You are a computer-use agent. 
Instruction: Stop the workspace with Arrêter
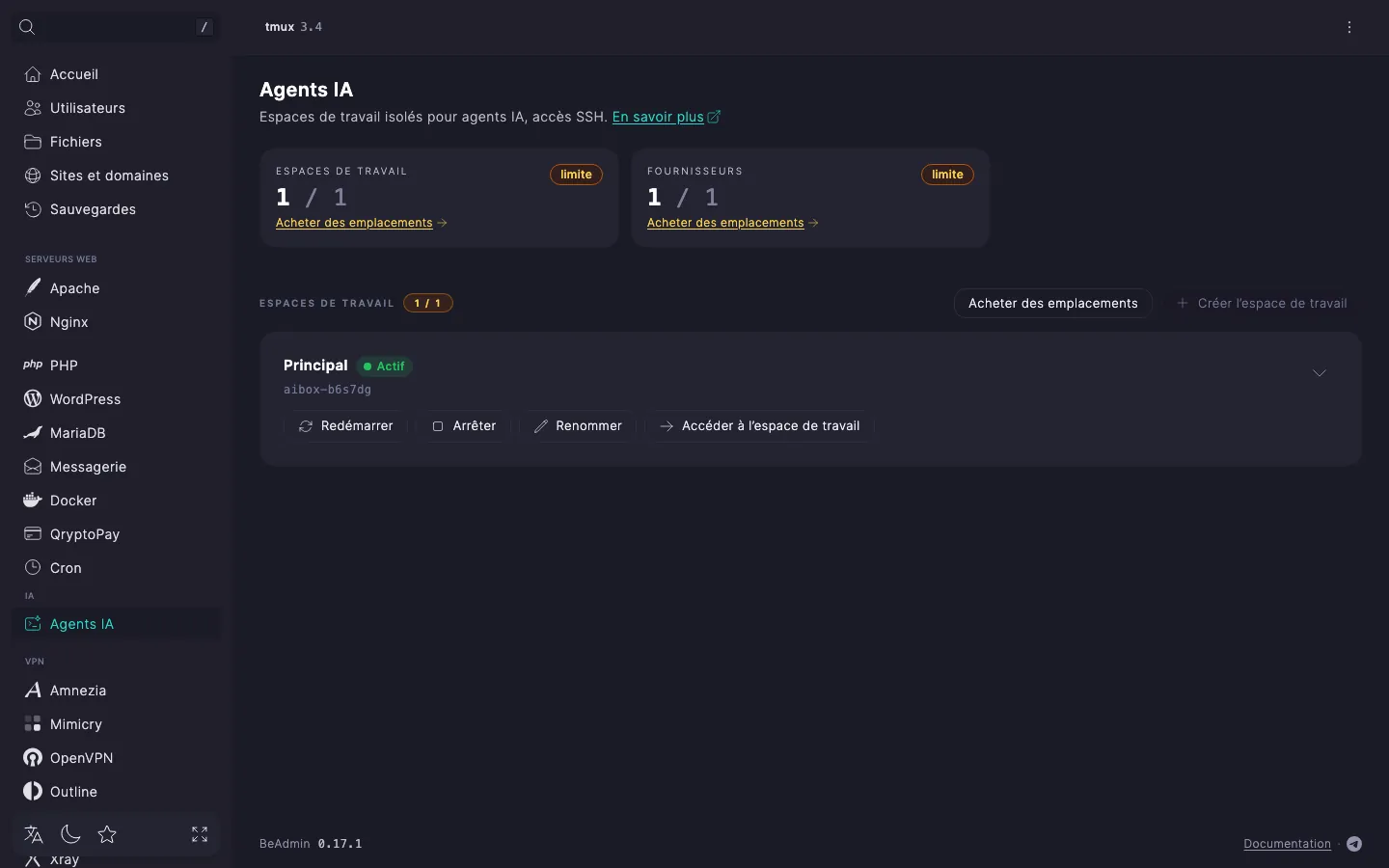point(464,426)
